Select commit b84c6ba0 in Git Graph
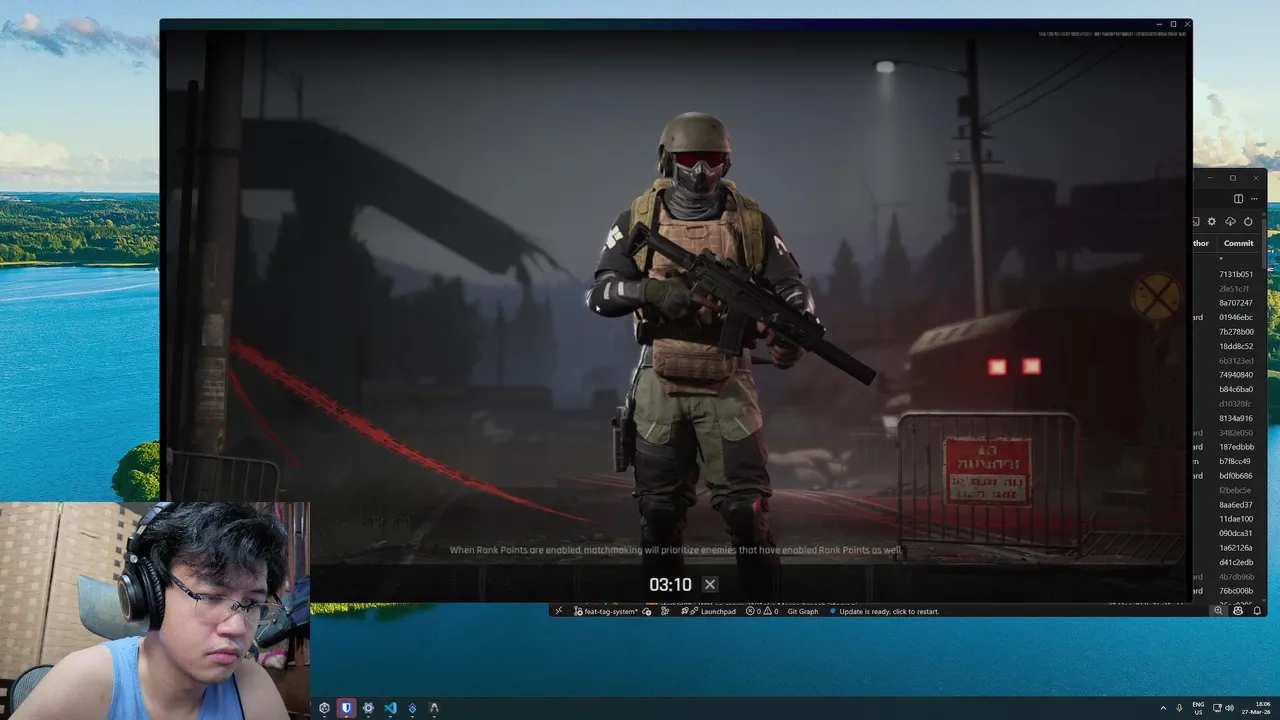 (1236, 389)
